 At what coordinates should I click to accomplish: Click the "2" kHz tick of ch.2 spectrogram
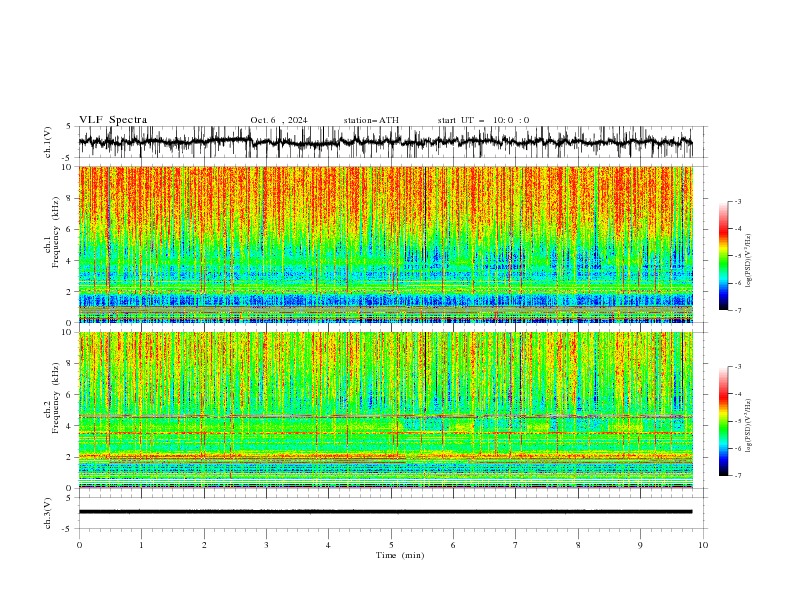click(70, 457)
